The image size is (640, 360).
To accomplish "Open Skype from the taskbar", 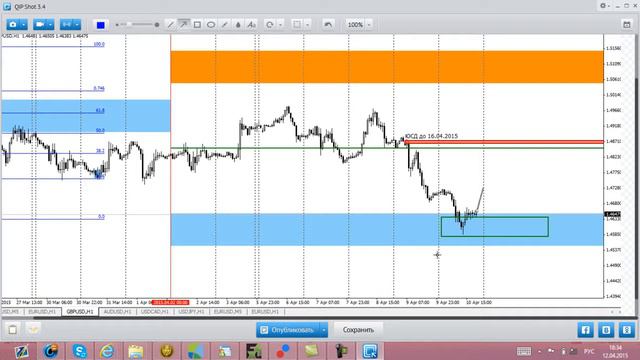I will (x=80, y=351).
